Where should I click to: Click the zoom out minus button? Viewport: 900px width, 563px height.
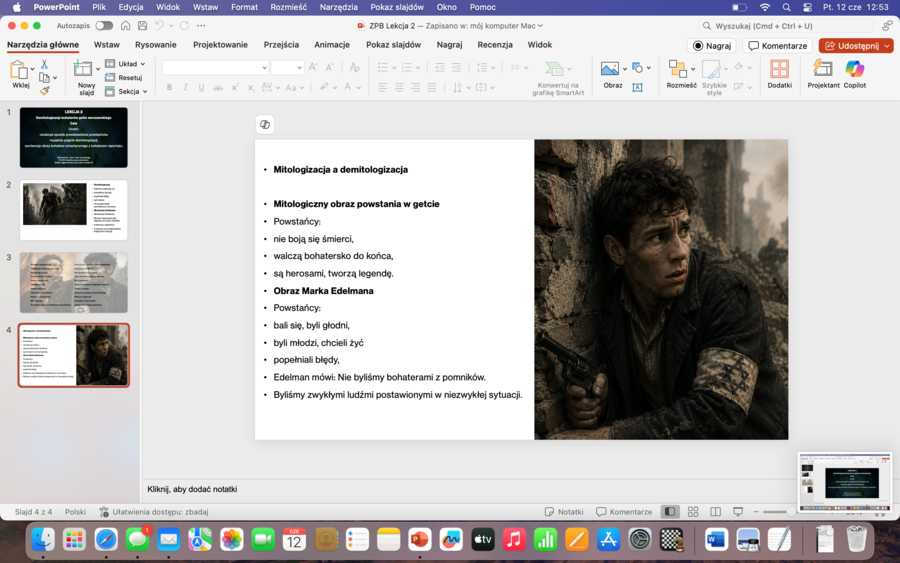point(756,511)
